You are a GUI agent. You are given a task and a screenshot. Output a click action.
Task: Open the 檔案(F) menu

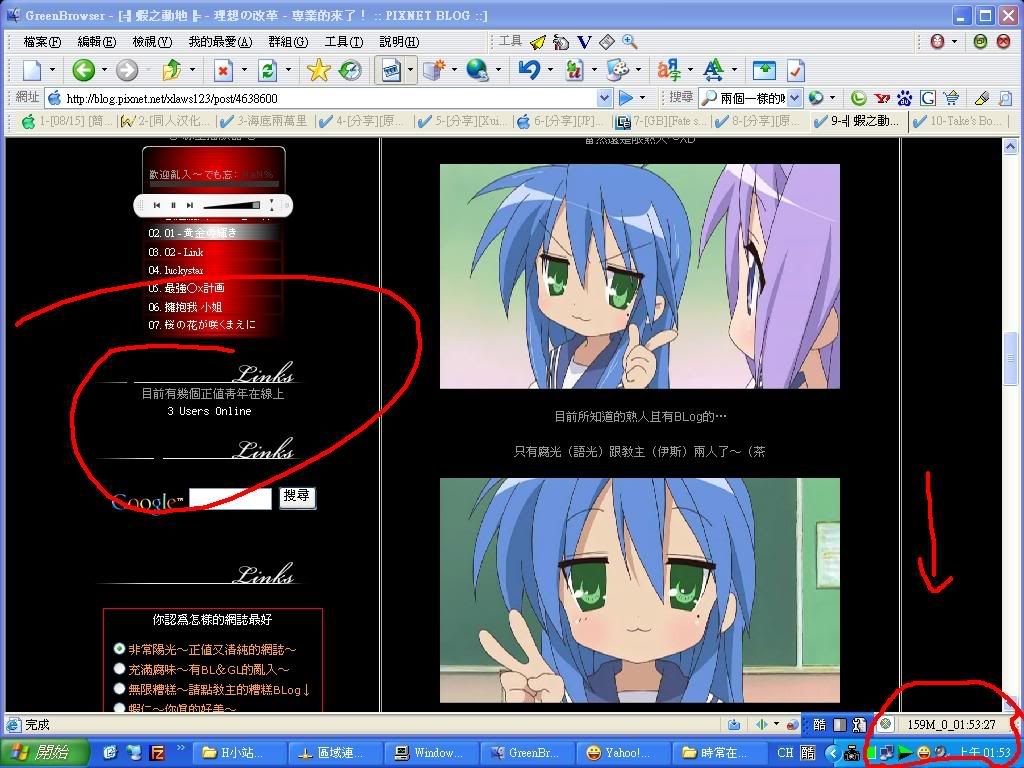[x=42, y=42]
